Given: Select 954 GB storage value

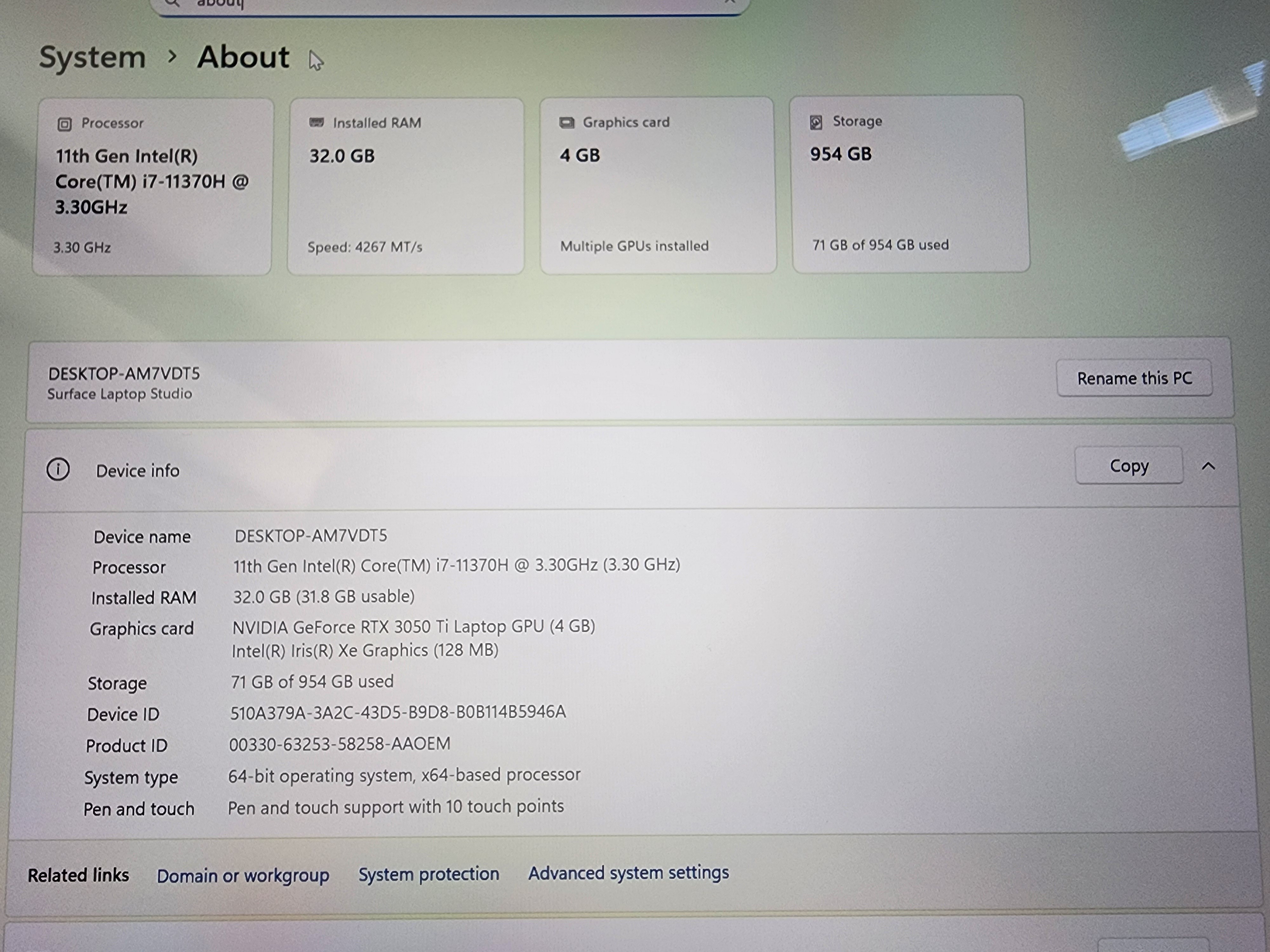Looking at the screenshot, I should (x=840, y=154).
